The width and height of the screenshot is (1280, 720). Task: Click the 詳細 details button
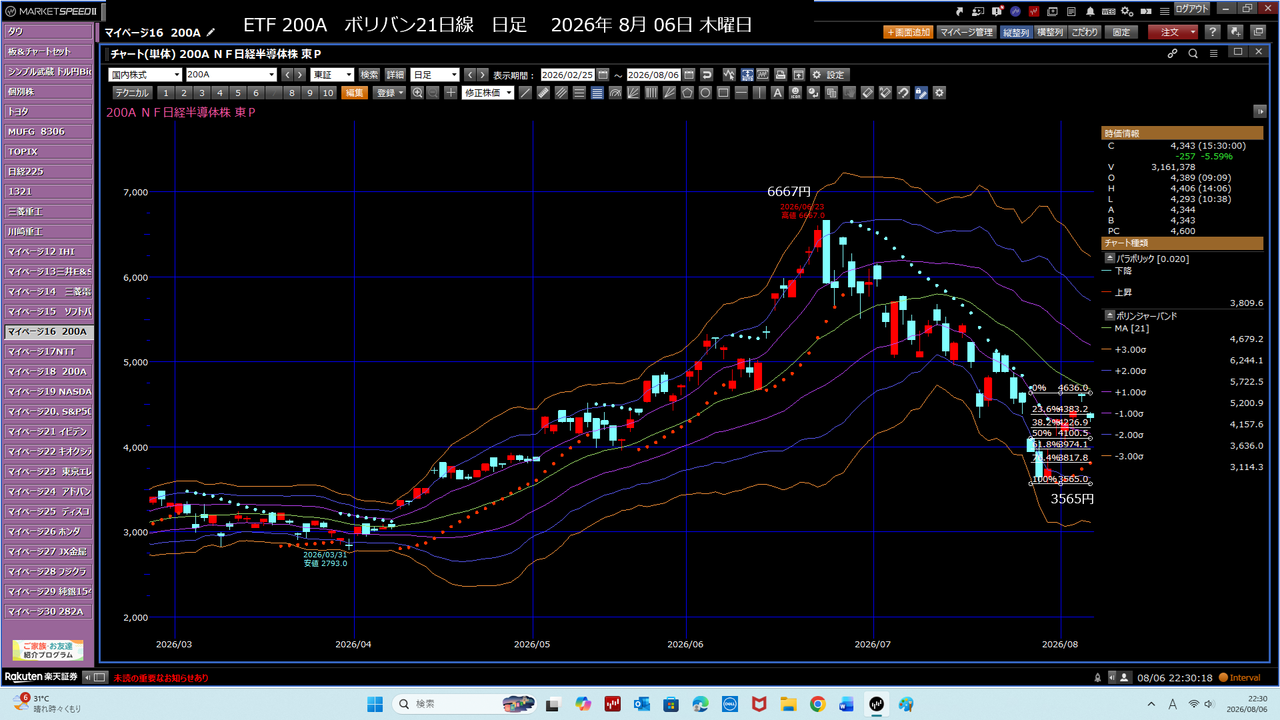point(396,75)
